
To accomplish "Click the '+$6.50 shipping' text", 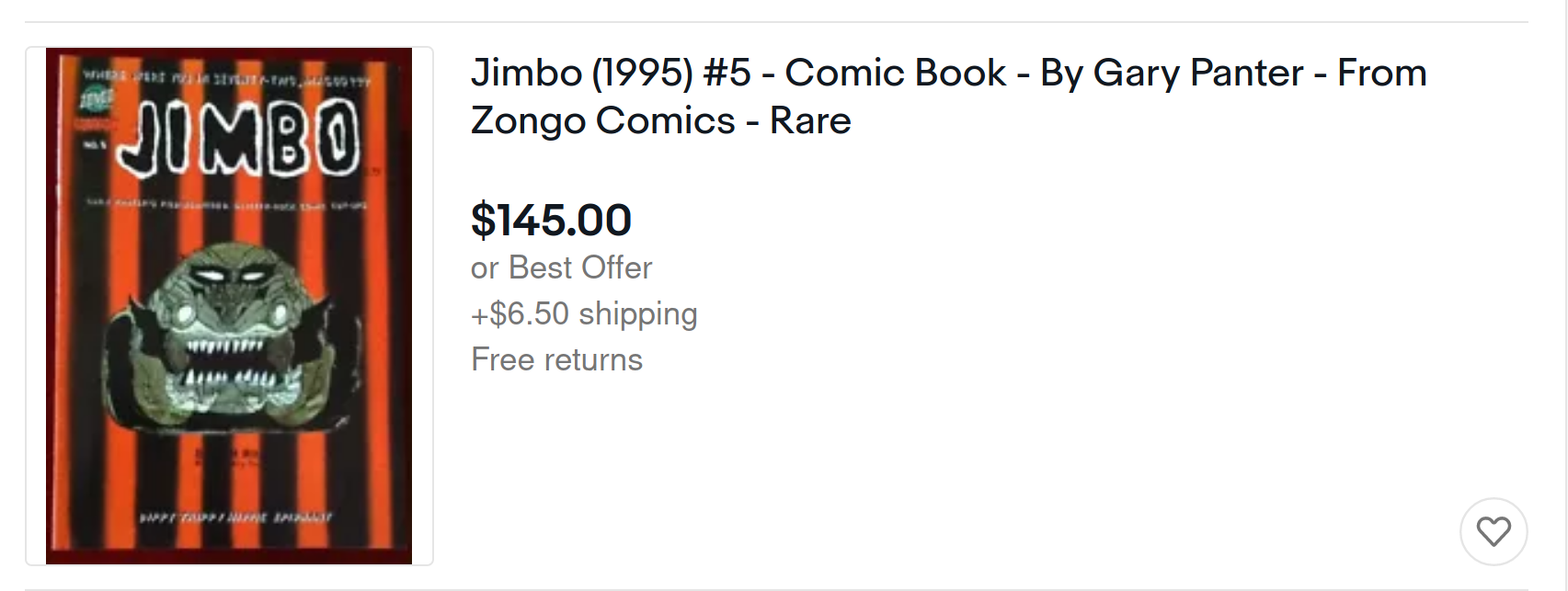I will point(584,313).
